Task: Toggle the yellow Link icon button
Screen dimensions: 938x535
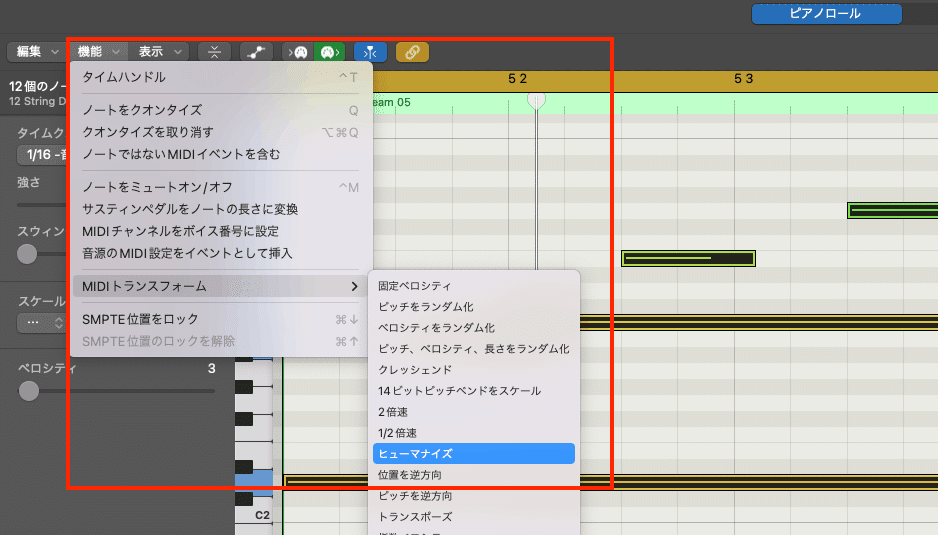Action: [x=412, y=52]
